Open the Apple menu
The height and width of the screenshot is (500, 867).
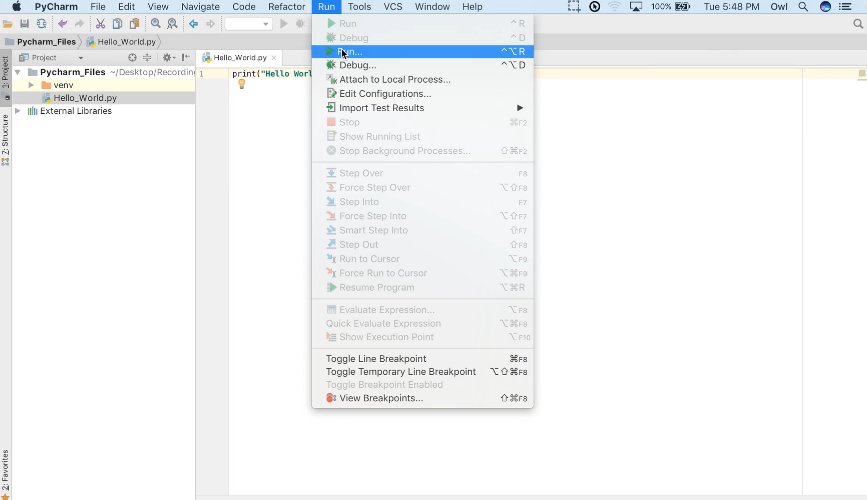tap(16, 7)
